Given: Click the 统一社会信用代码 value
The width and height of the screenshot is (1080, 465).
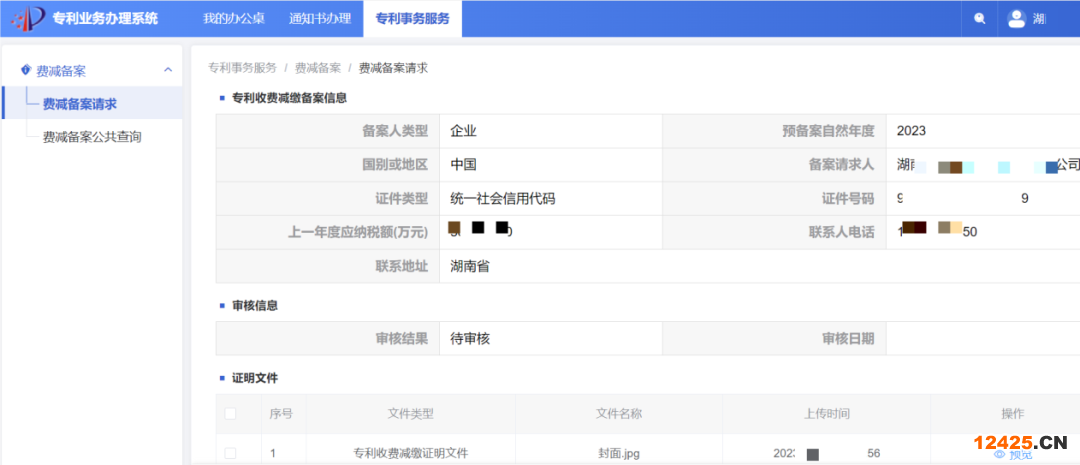Looking at the screenshot, I should pyautogui.click(x=503, y=199).
